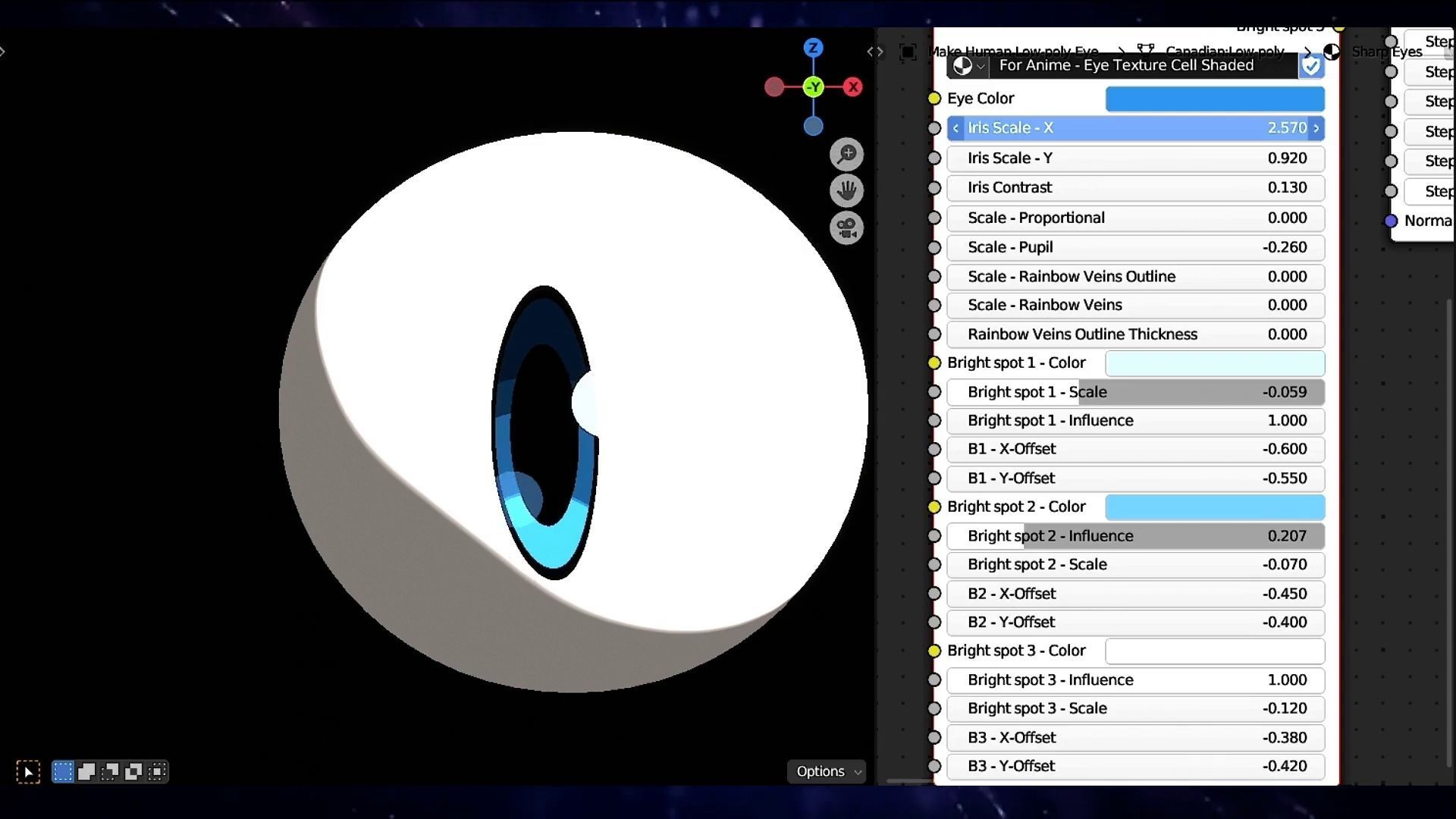This screenshot has width=1456, height=819.
Task: Decrease Iris Scale - X with left arrow
Action: 955,128
